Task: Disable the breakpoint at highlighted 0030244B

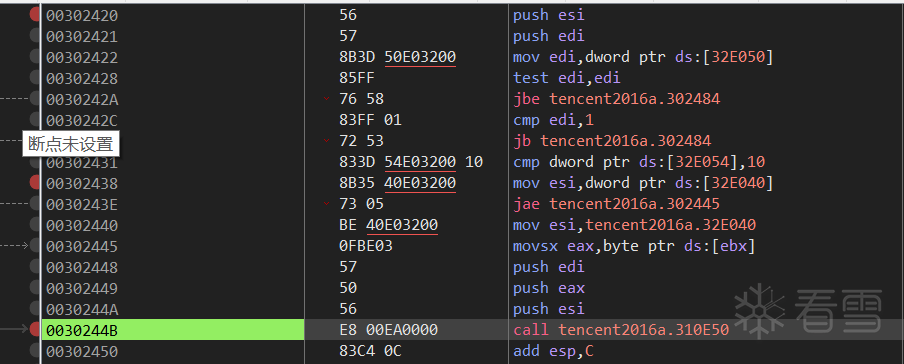Action: [35, 329]
